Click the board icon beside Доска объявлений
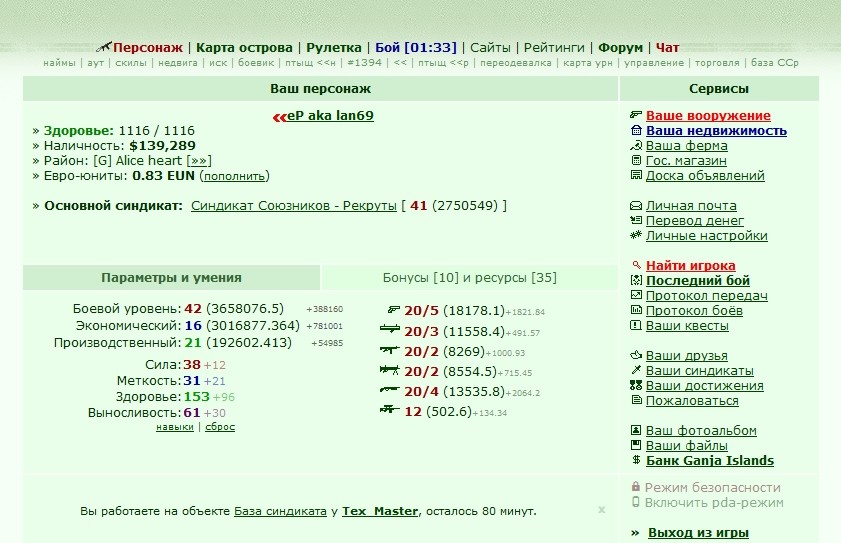Screen dimensions: 841x543 [x=636, y=175]
